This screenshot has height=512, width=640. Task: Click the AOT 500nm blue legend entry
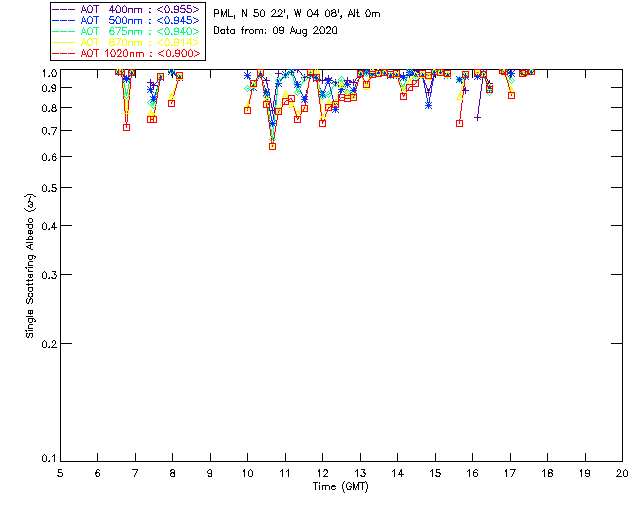[x=127, y=20]
